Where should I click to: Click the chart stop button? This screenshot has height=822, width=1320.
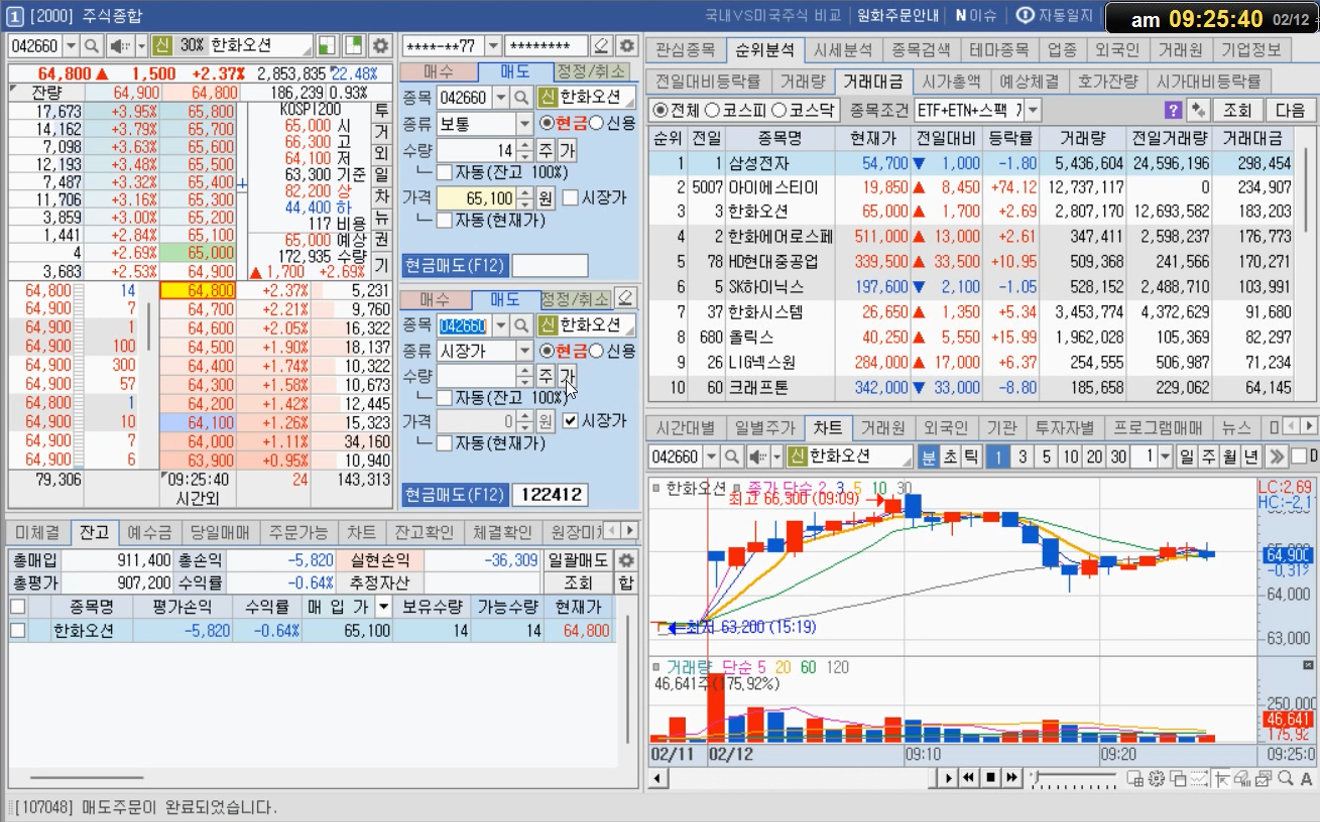point(990,777)
